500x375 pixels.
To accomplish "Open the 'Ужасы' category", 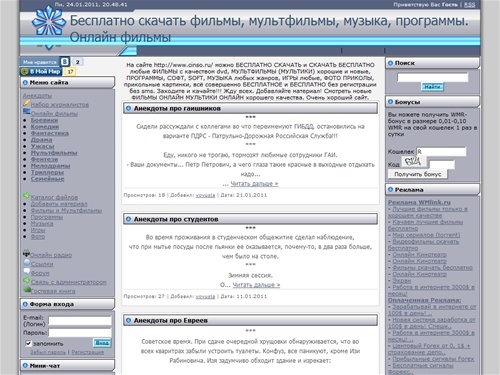I will pyautogui.click(x=42, y=146).
